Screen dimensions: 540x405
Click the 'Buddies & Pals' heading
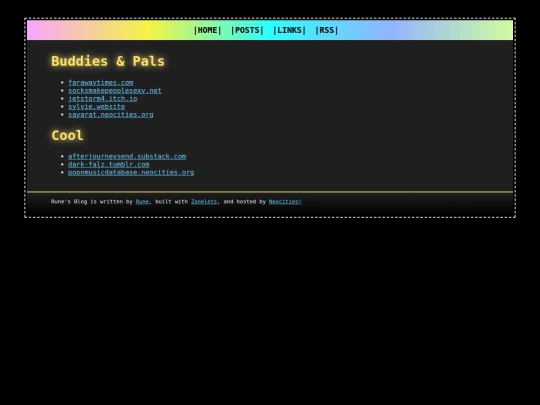[108, 61]
